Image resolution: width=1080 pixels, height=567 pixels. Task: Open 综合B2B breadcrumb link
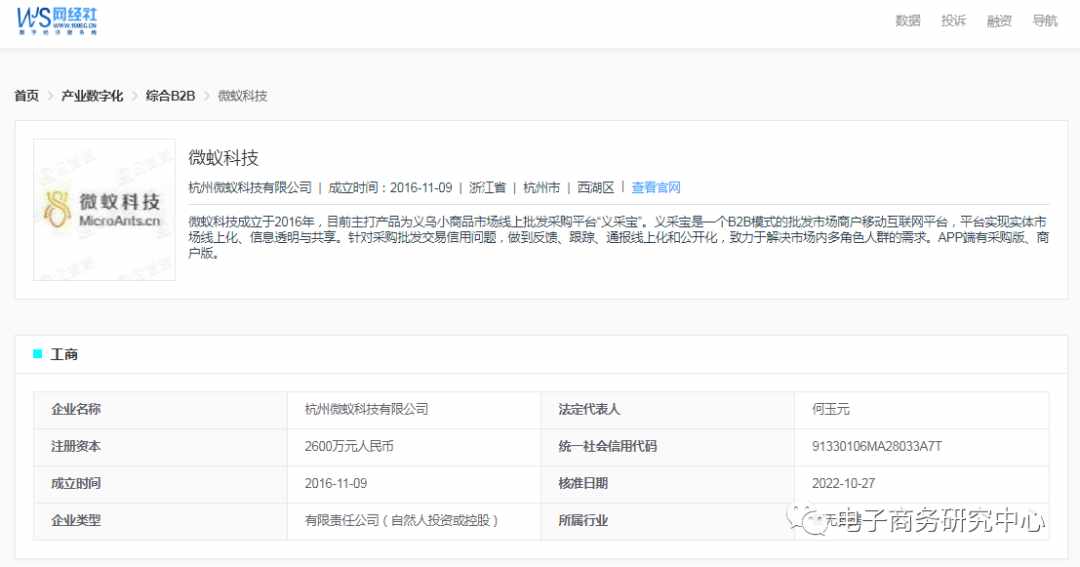pos(170,96)
